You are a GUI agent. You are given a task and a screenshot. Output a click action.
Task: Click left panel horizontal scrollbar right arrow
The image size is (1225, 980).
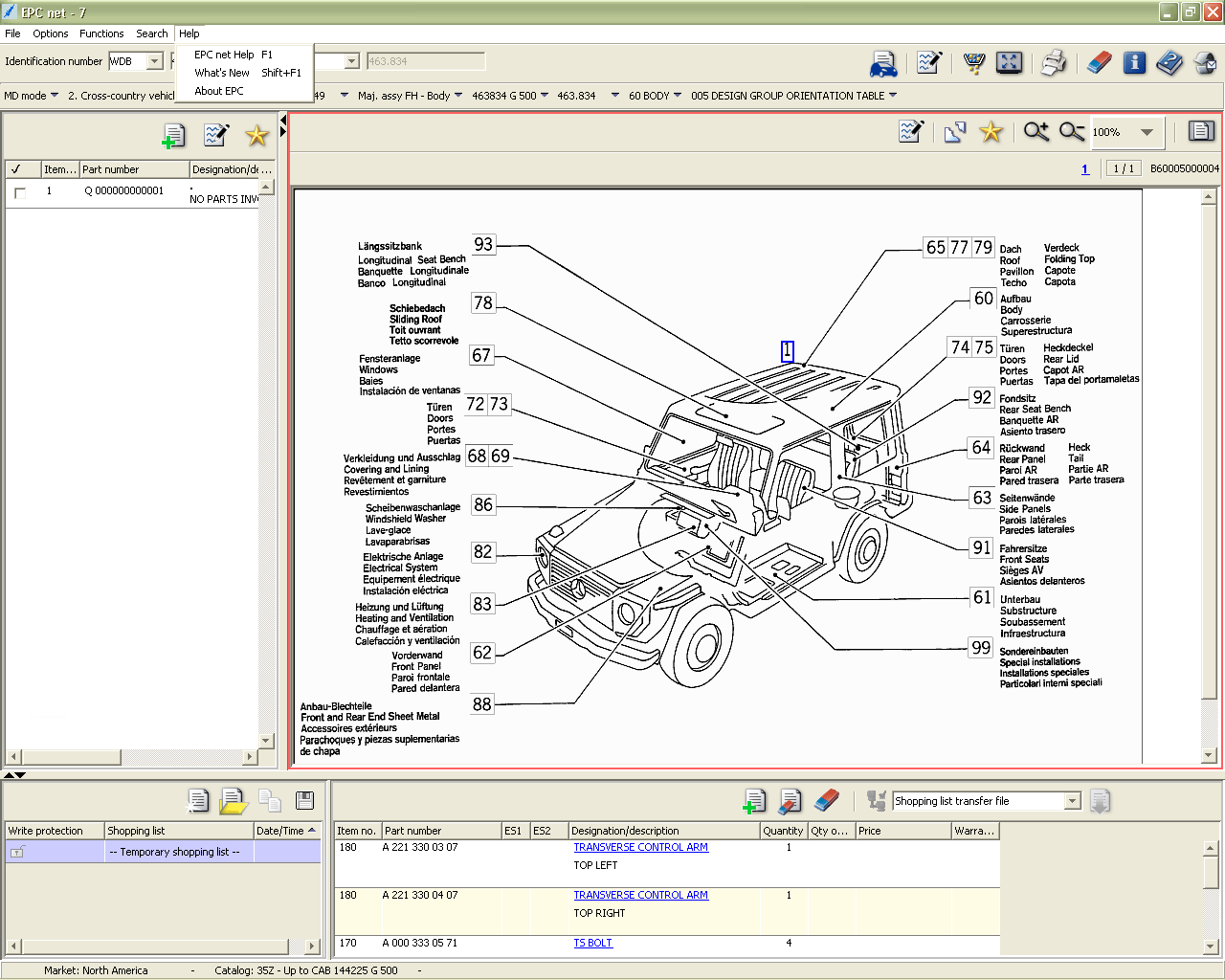[250, 757]
